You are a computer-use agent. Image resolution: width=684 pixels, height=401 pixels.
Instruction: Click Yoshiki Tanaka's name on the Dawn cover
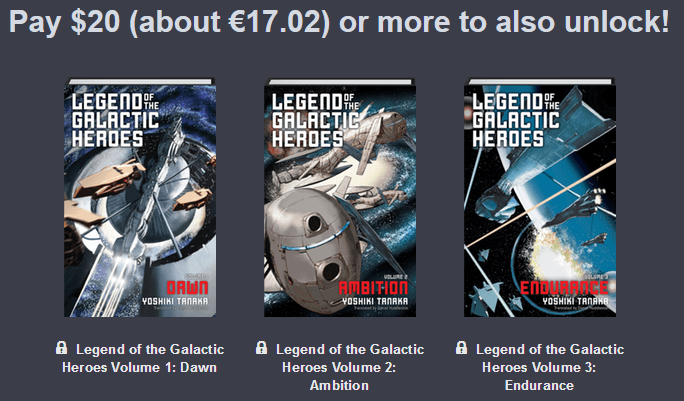tap(175, 301)
